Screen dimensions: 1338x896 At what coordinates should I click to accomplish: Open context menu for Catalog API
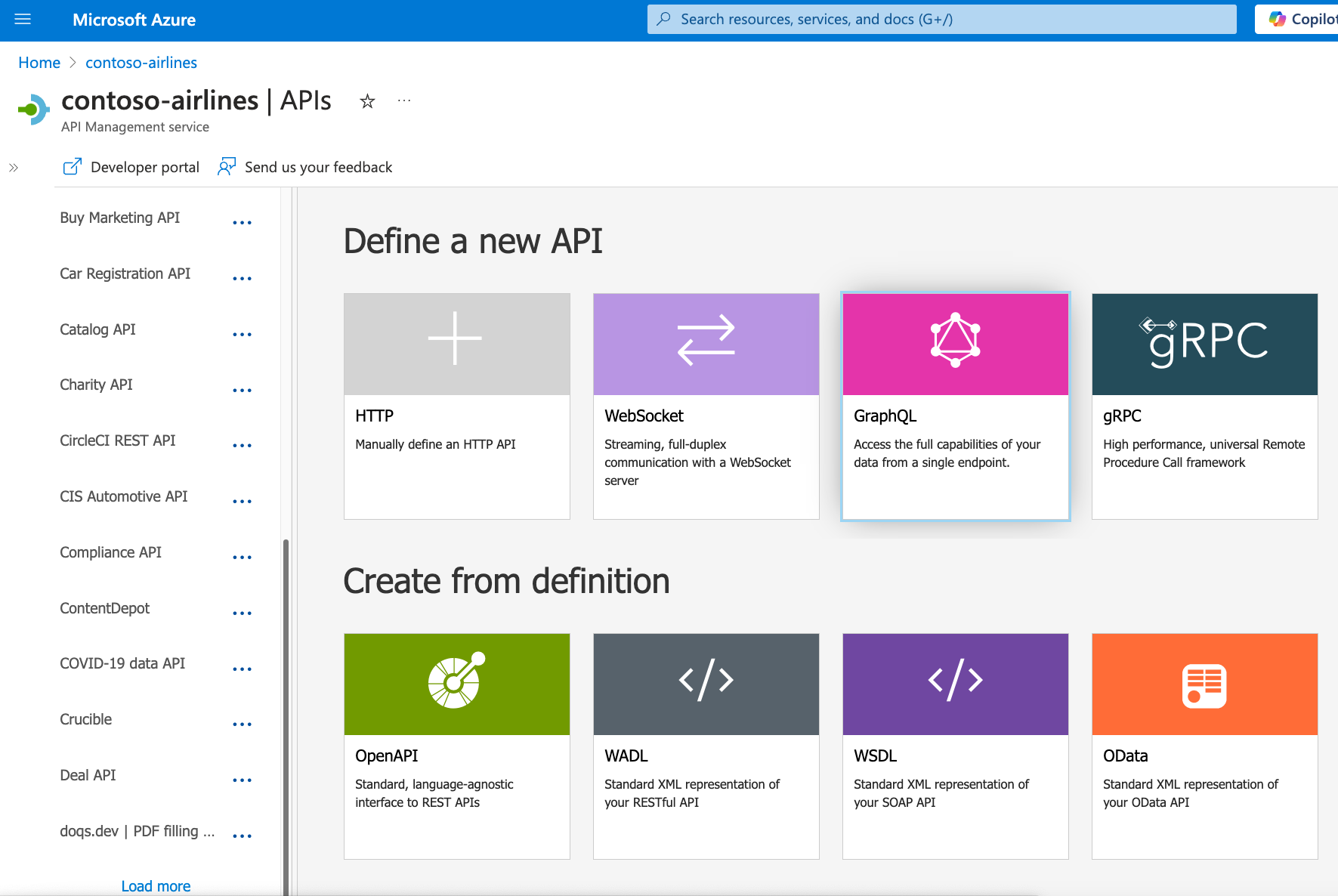coord(242,335)
